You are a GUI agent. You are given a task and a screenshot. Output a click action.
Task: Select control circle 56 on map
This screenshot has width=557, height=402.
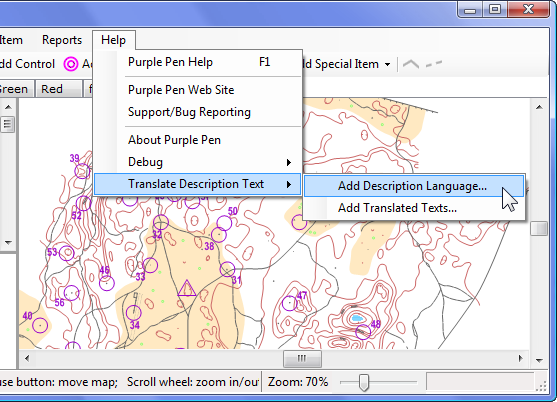tap(71, 293)
